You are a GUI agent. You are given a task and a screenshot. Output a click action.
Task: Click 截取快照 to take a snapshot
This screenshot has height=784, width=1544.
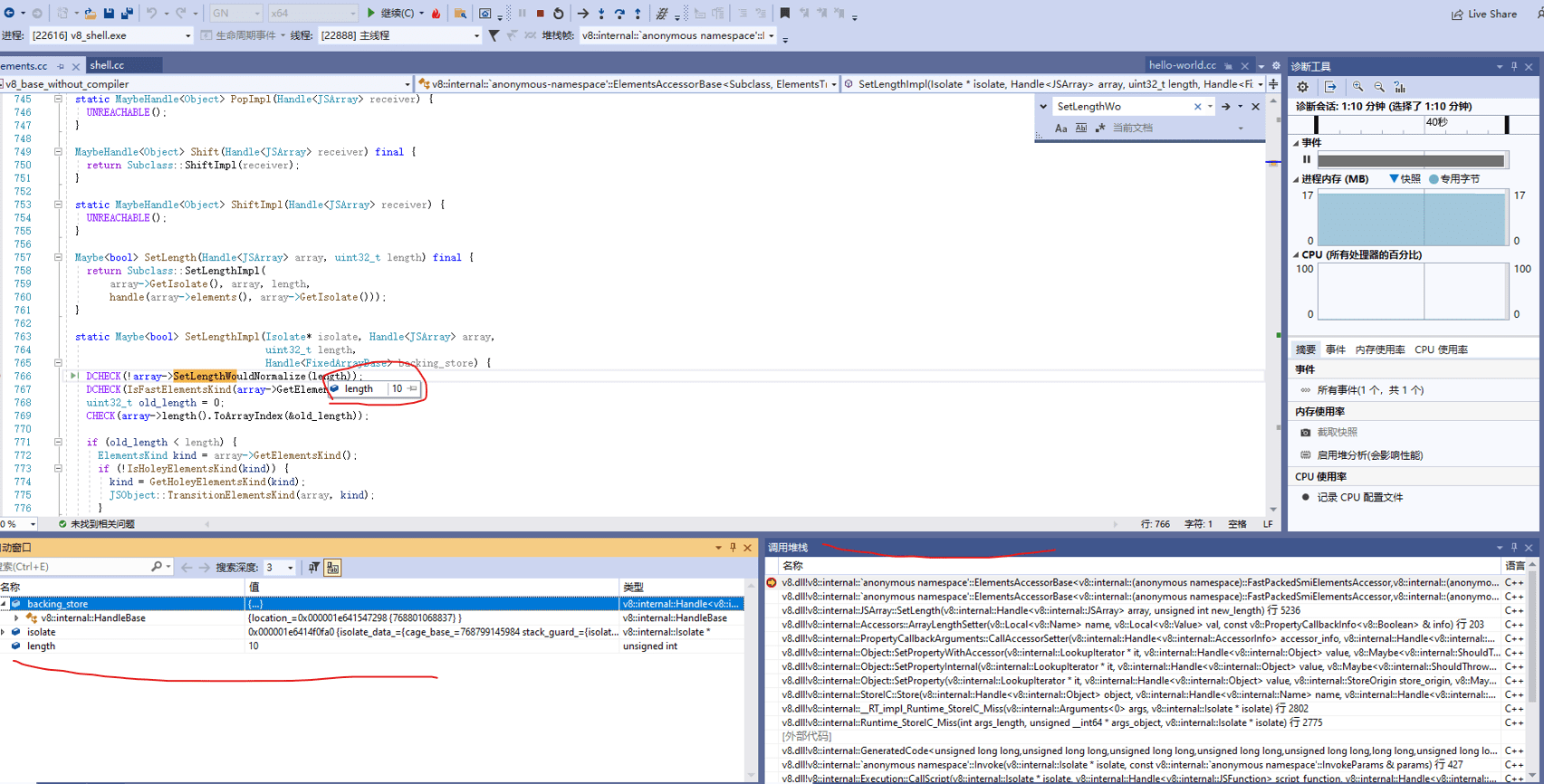click(x=1337, y=433)
